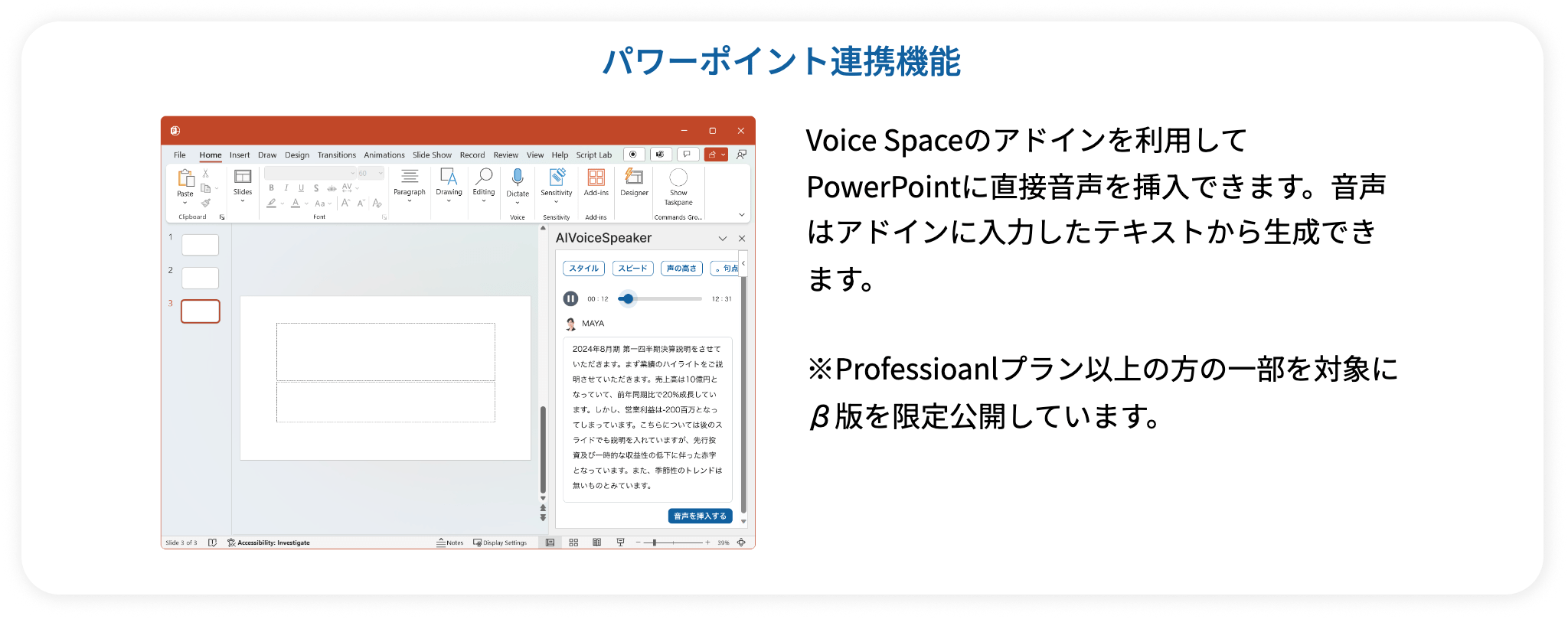Click the スタイル button
Viewport: 1568px width, 619px height.
(x=584, y=269)
